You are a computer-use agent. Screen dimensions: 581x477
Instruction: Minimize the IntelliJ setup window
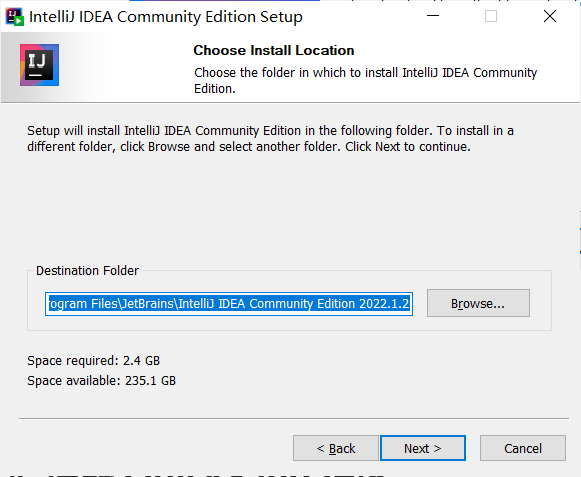[x=433, y=16]
